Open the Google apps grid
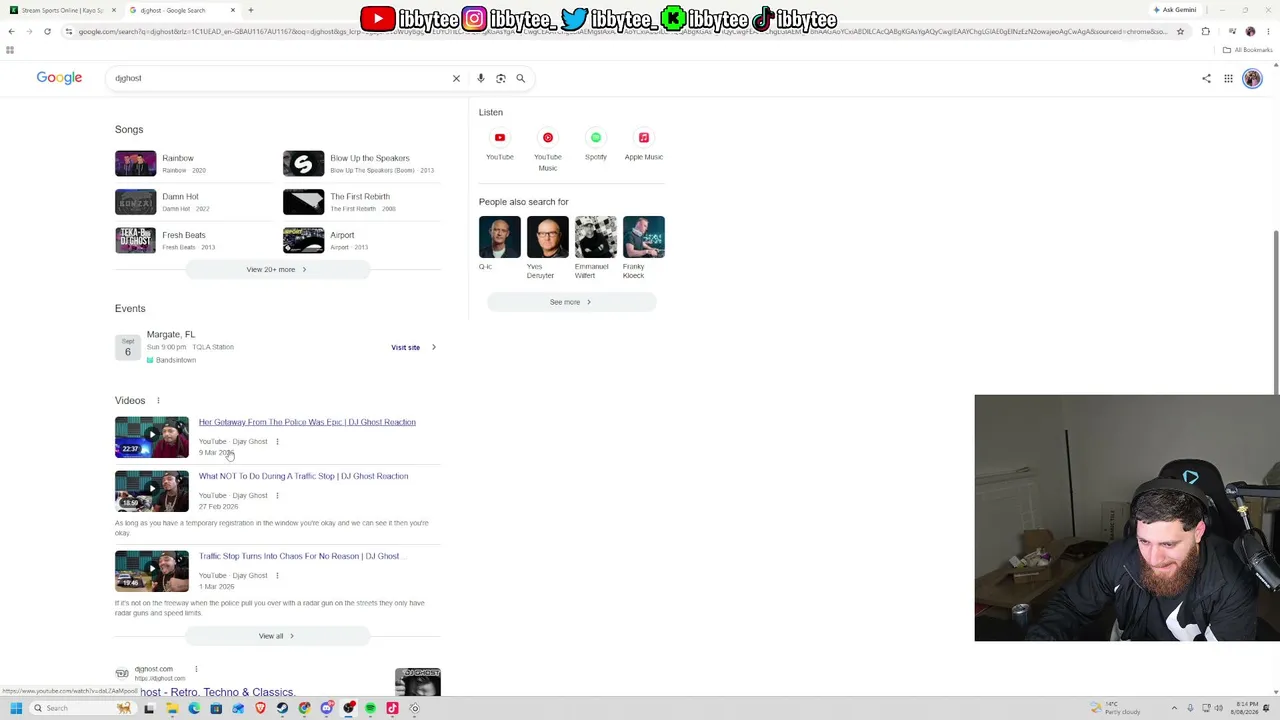 pos(1228,78)
